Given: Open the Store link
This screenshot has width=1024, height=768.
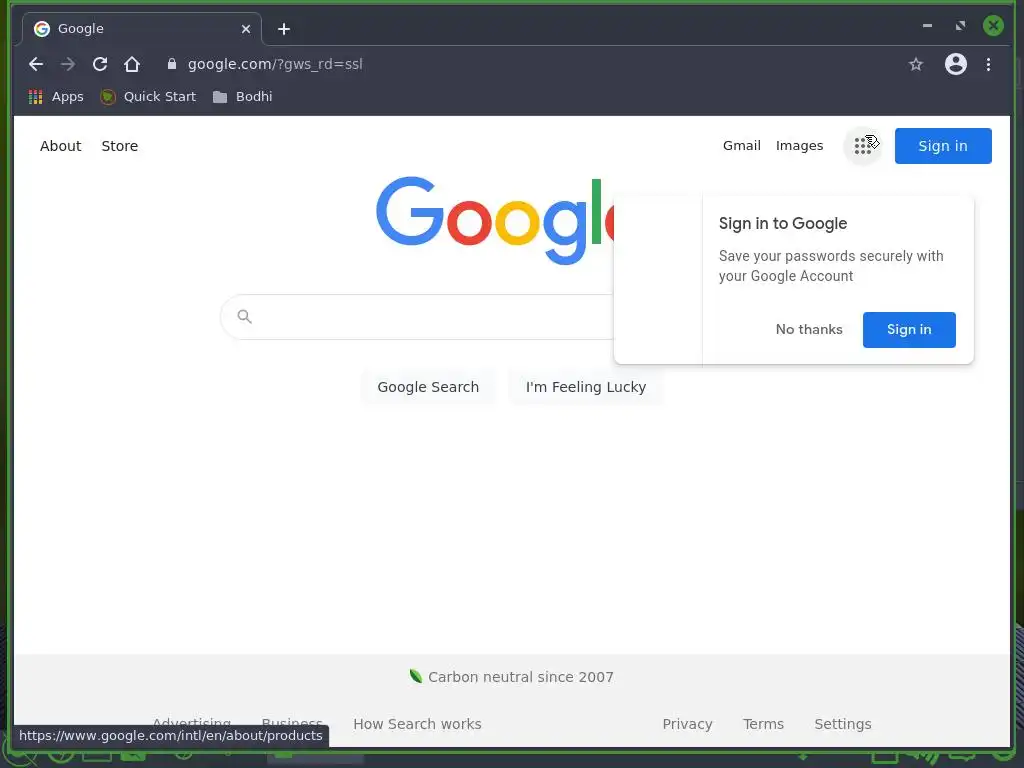Looking at the screenshot, I should [x=120, y=146].
